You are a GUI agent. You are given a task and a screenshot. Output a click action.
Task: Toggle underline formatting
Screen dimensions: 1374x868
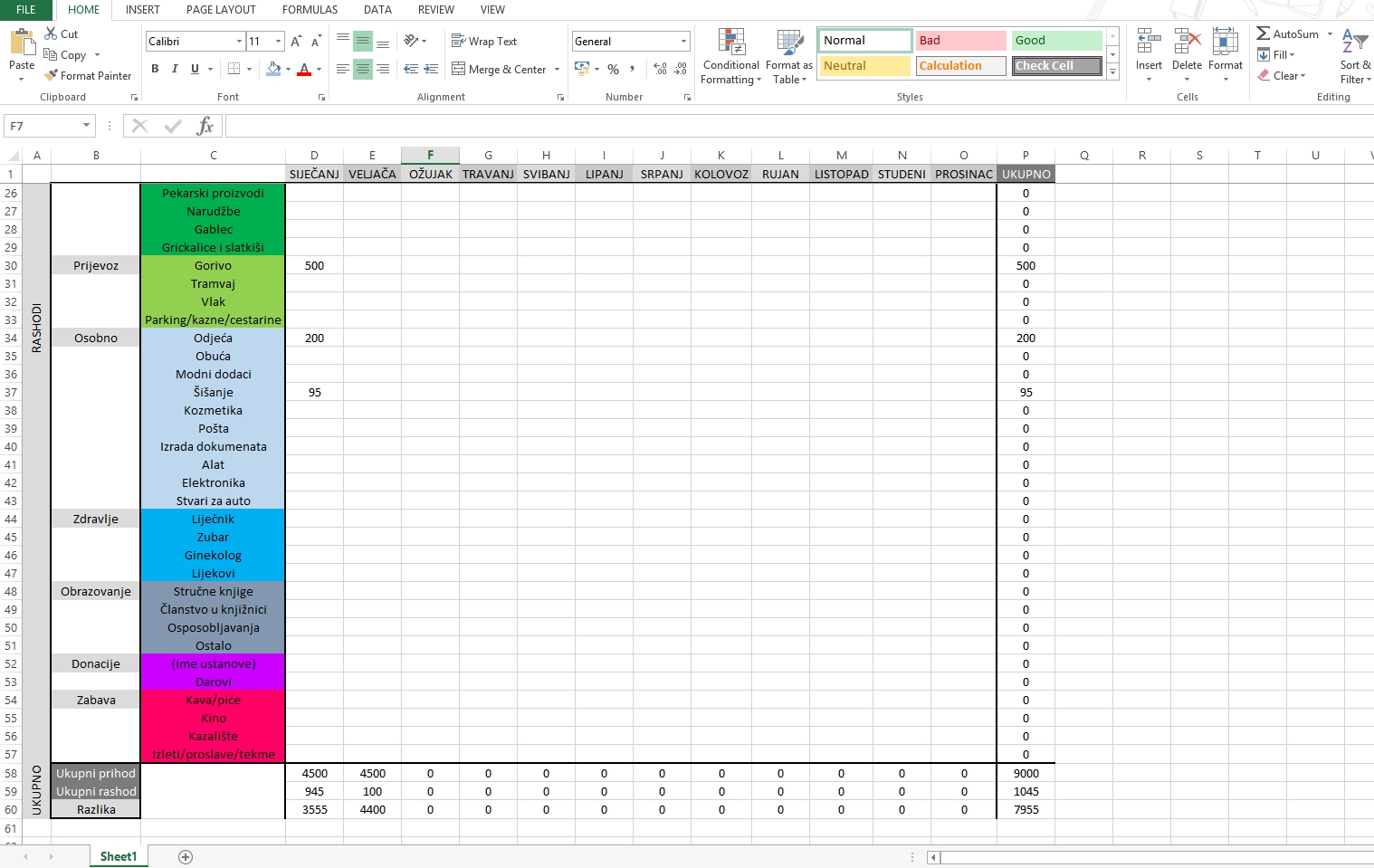coord(193,68)
